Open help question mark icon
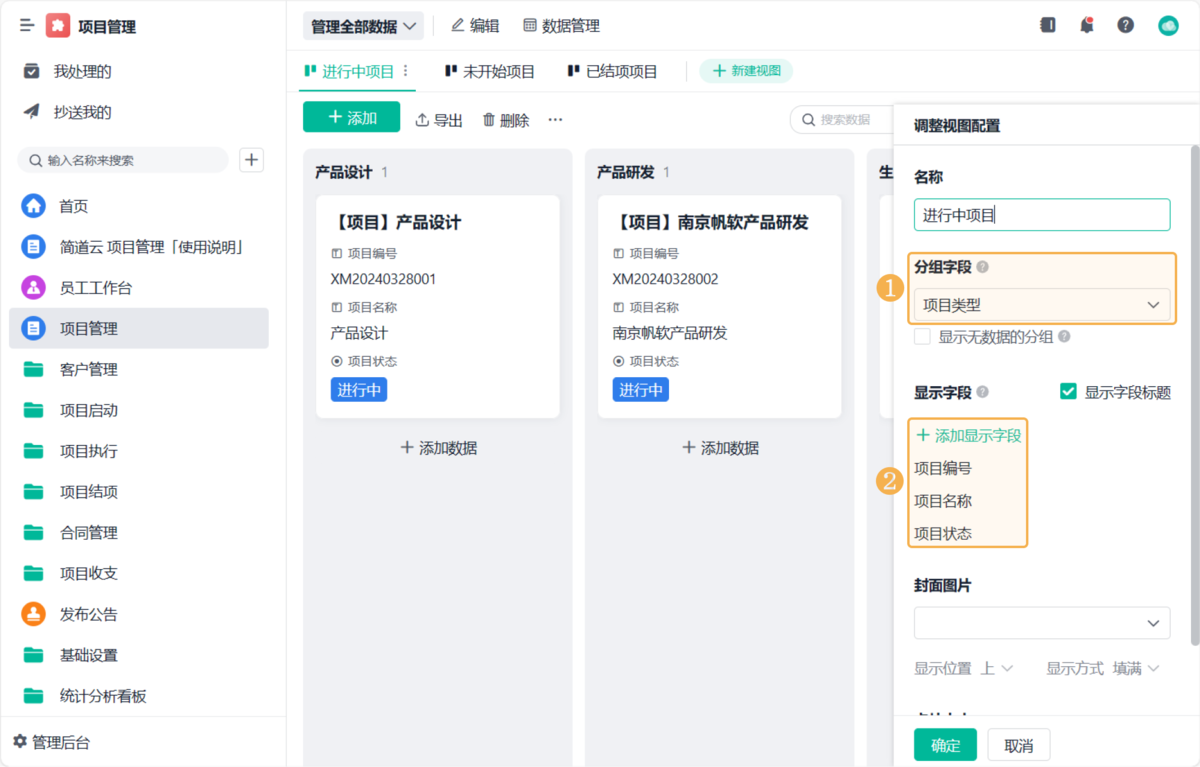This screenshot has width=1200, height=767. (1126, 26)
